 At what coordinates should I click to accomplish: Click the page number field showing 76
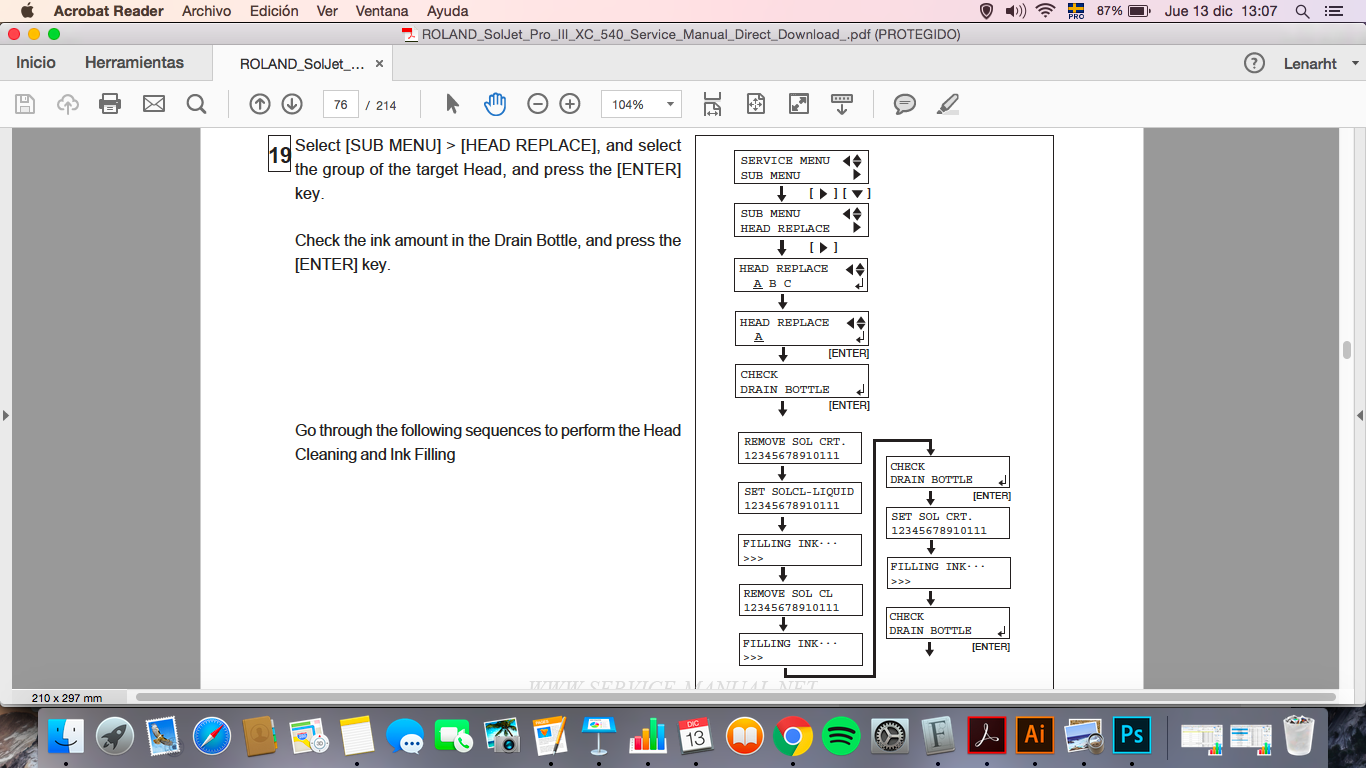(x=341, y=104)
